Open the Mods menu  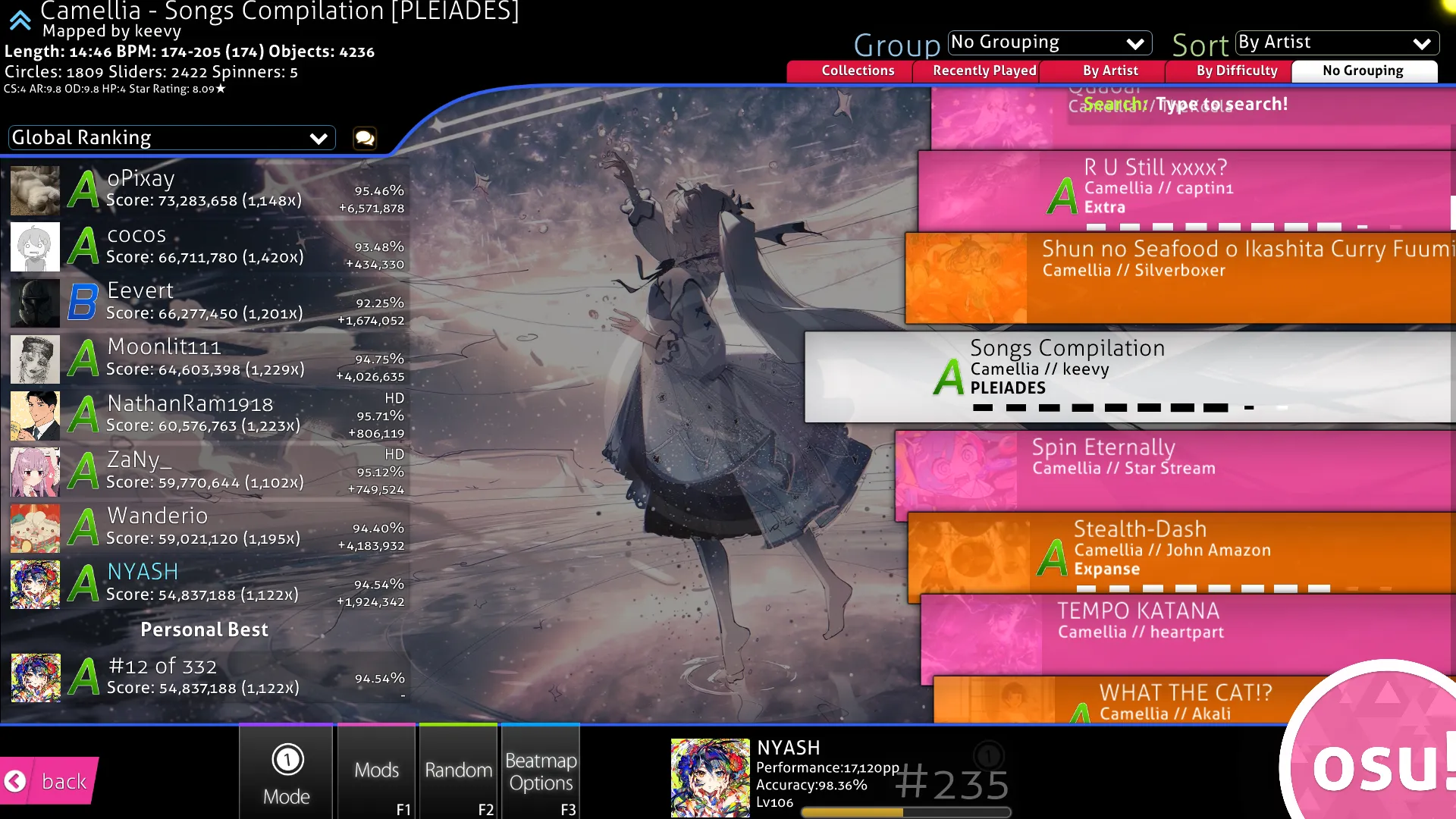click(377, 772)
